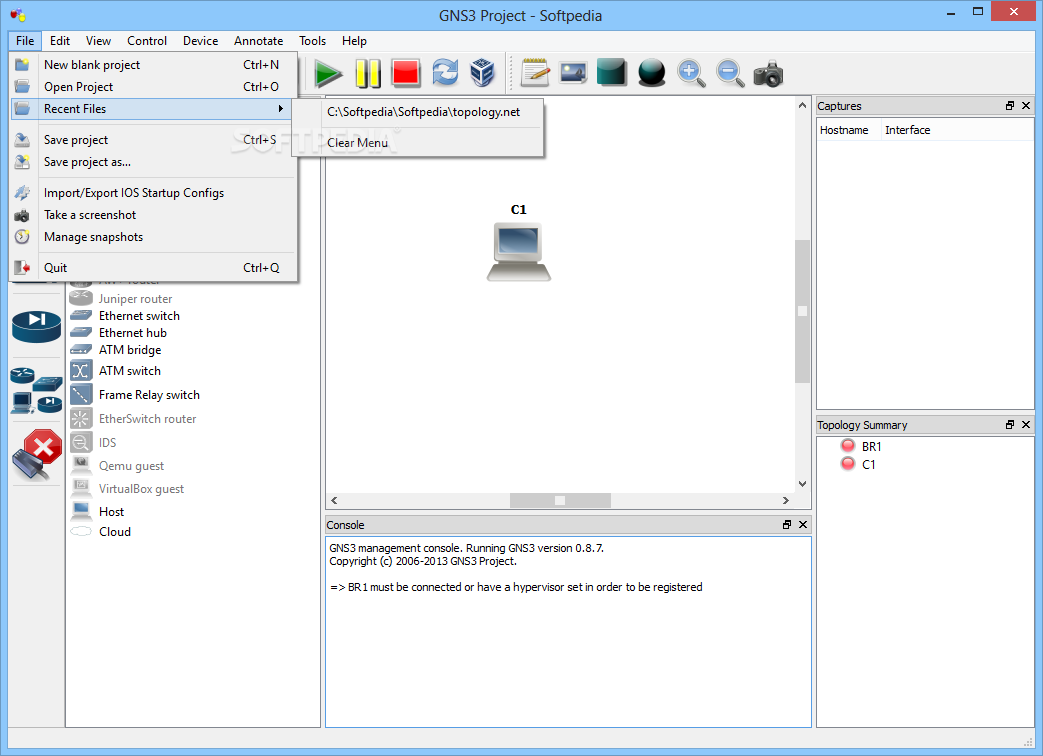Click the red Stop all devices icon
The width and height of the screenshot is (1043, 756).
pos(406,73)
